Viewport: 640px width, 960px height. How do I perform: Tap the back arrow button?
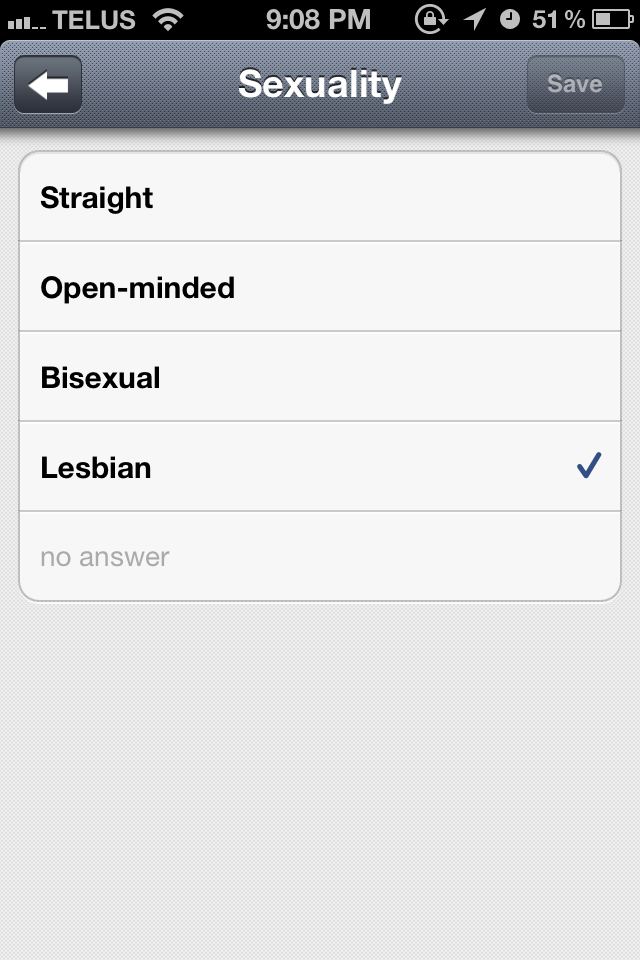click(48, 85)
